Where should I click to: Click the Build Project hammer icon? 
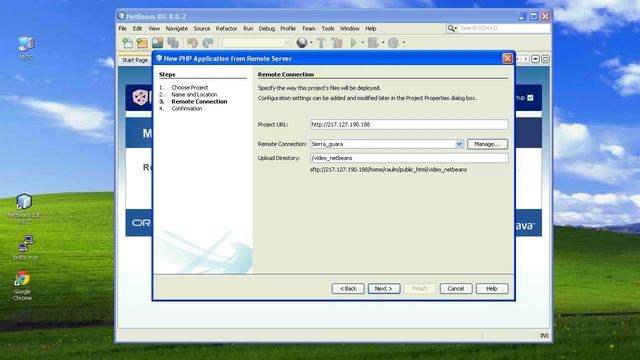coord(321,42)
